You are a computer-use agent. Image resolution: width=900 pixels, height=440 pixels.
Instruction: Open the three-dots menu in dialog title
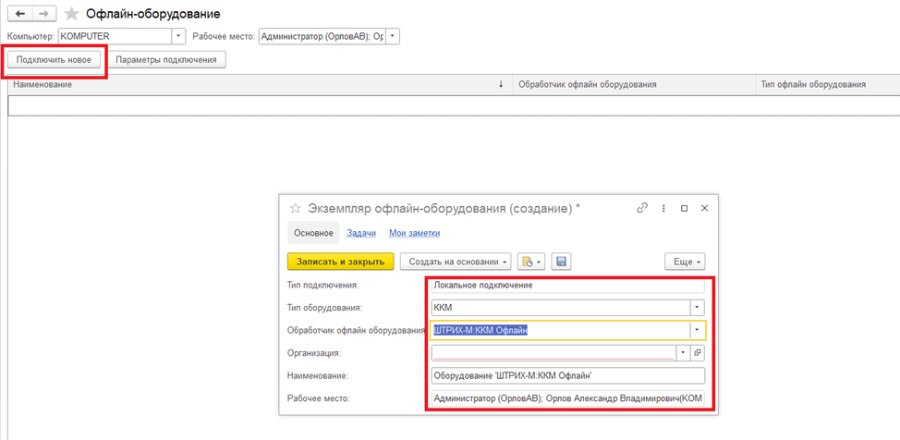[664, 208]
